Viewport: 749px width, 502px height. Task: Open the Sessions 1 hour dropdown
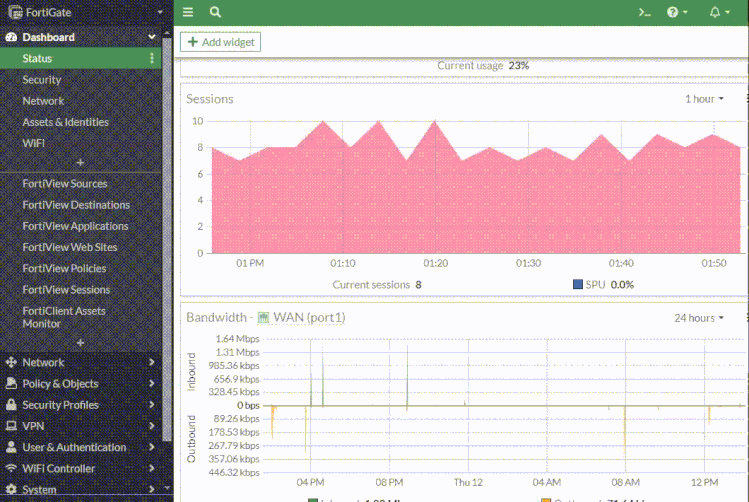[704, 99]
